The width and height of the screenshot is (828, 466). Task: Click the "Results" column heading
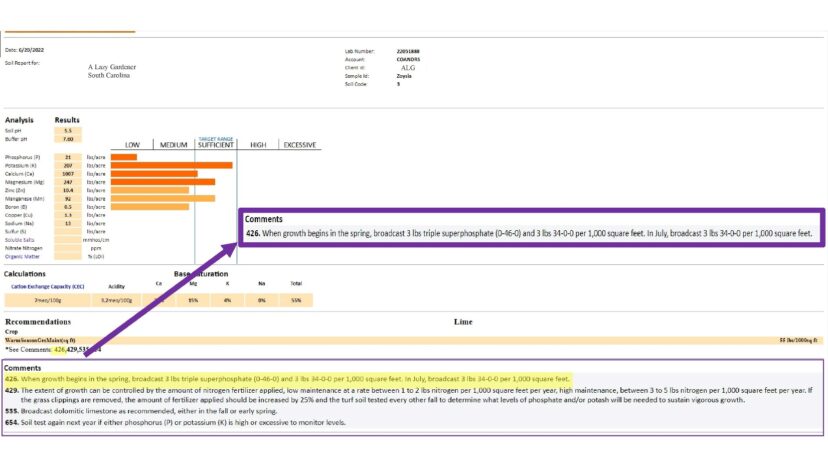(x=67, y=120)
